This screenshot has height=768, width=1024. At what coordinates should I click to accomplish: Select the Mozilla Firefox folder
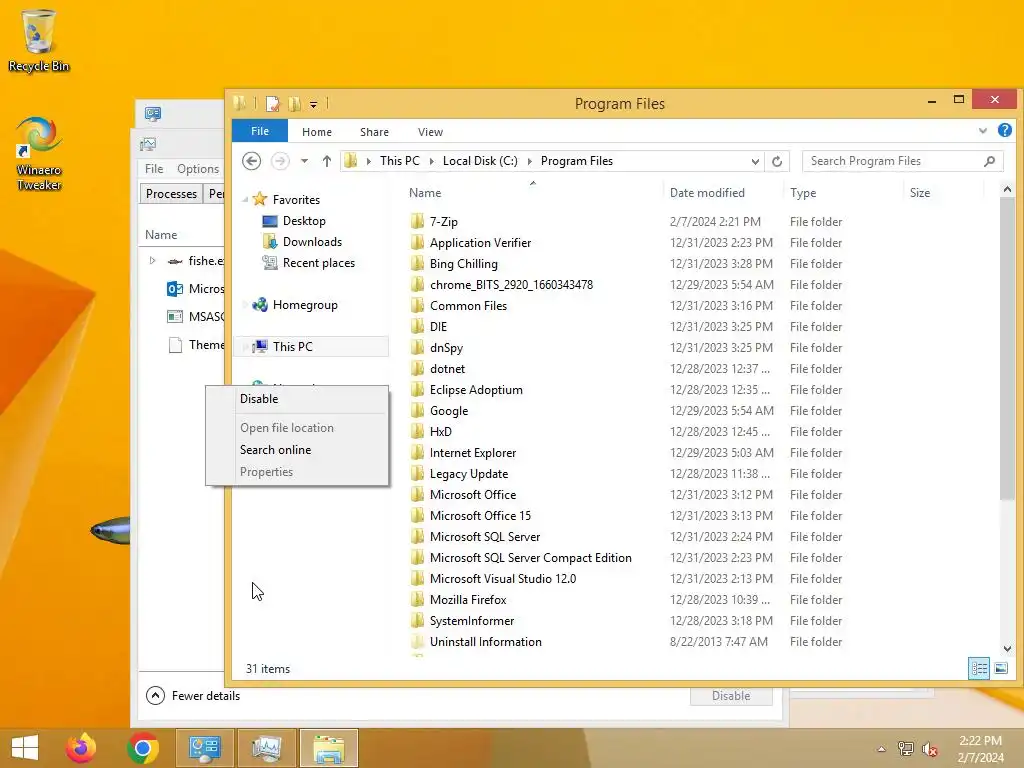pyautogui.click(x=468, y=600)
